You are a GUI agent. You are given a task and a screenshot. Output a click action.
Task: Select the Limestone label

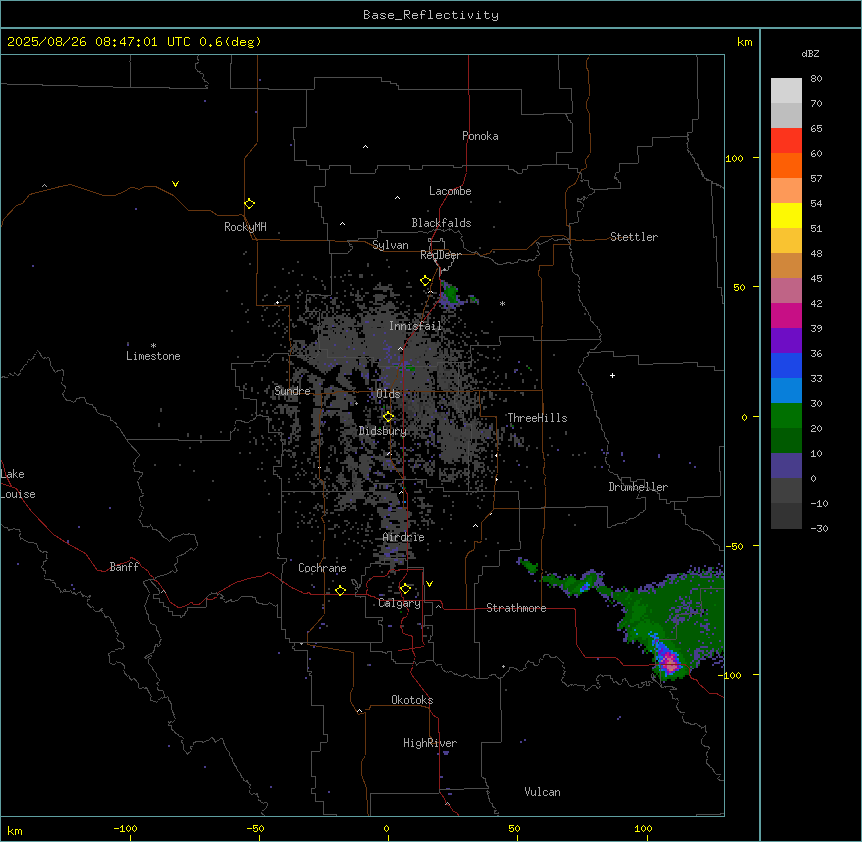[153, 356]
